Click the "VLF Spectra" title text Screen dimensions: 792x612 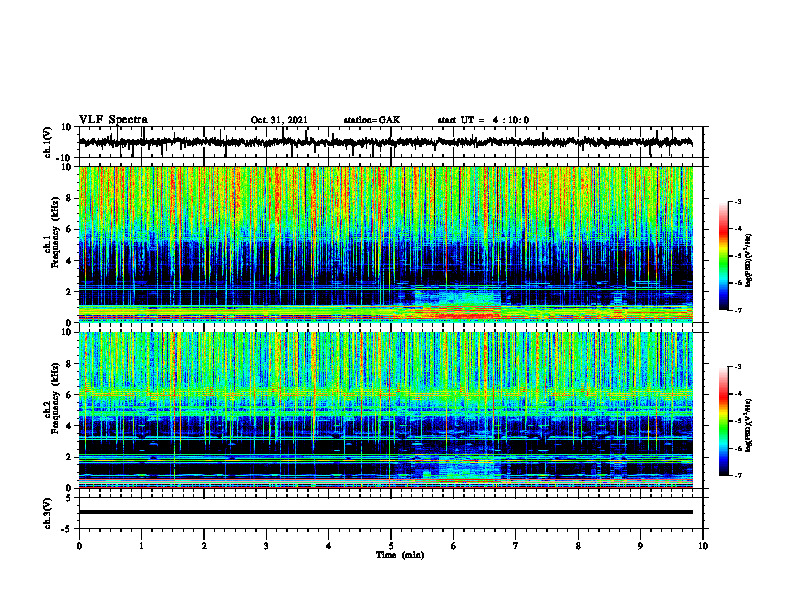(x=113, y=120)
